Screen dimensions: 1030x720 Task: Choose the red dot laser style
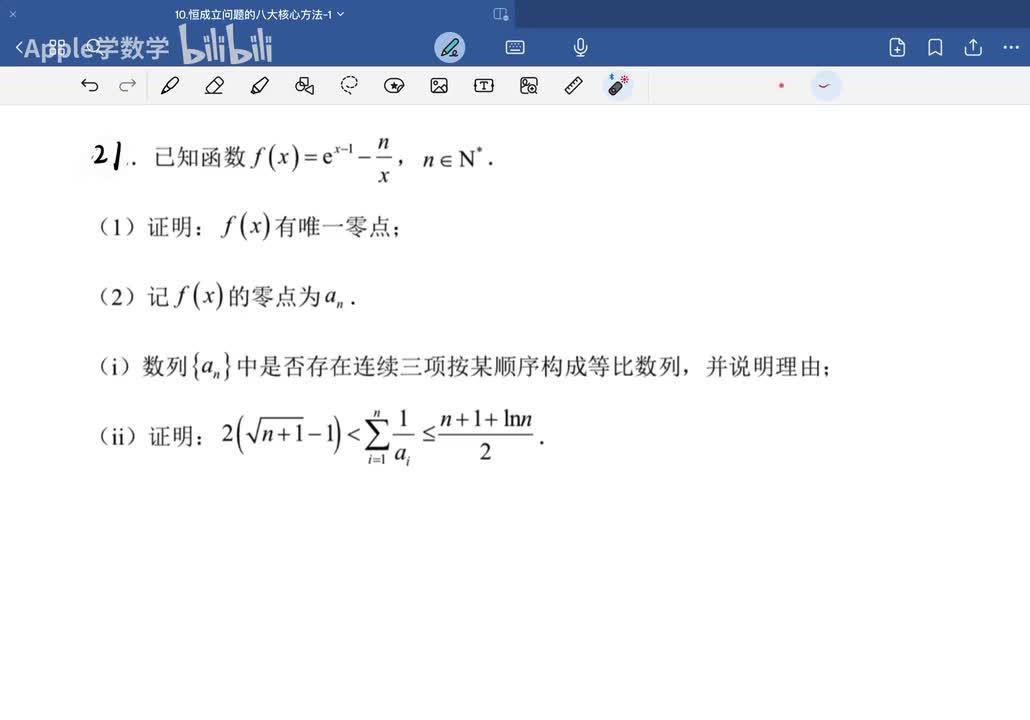pos(781,85)
